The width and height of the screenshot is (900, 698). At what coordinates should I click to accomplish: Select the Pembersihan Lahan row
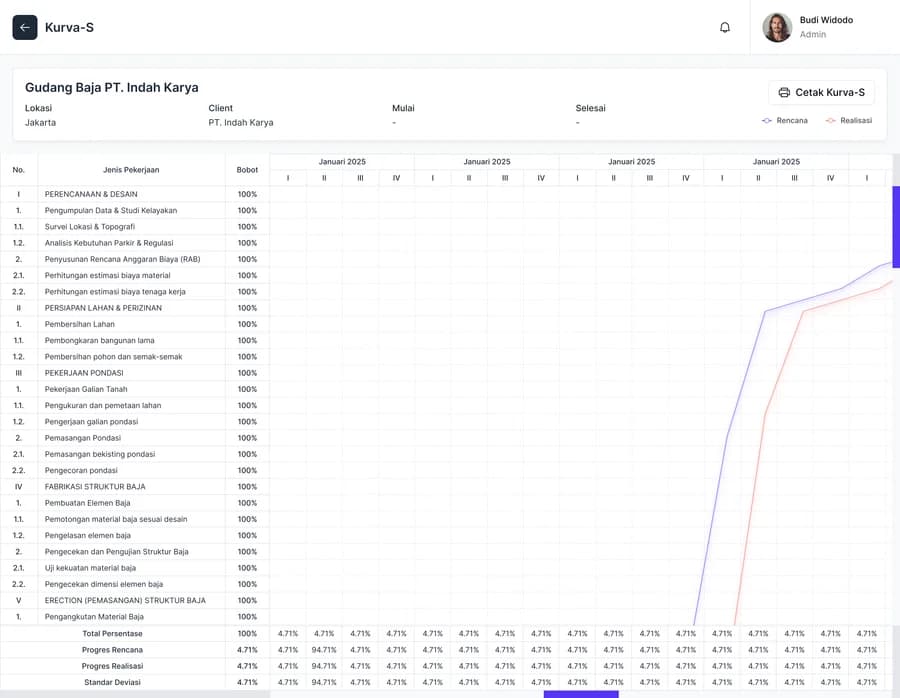135,324
